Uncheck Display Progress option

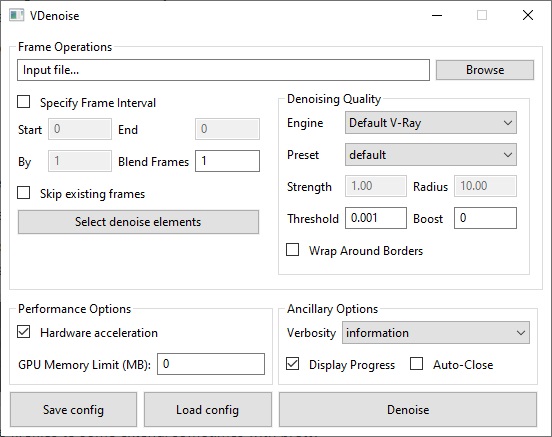click(293, 364)
